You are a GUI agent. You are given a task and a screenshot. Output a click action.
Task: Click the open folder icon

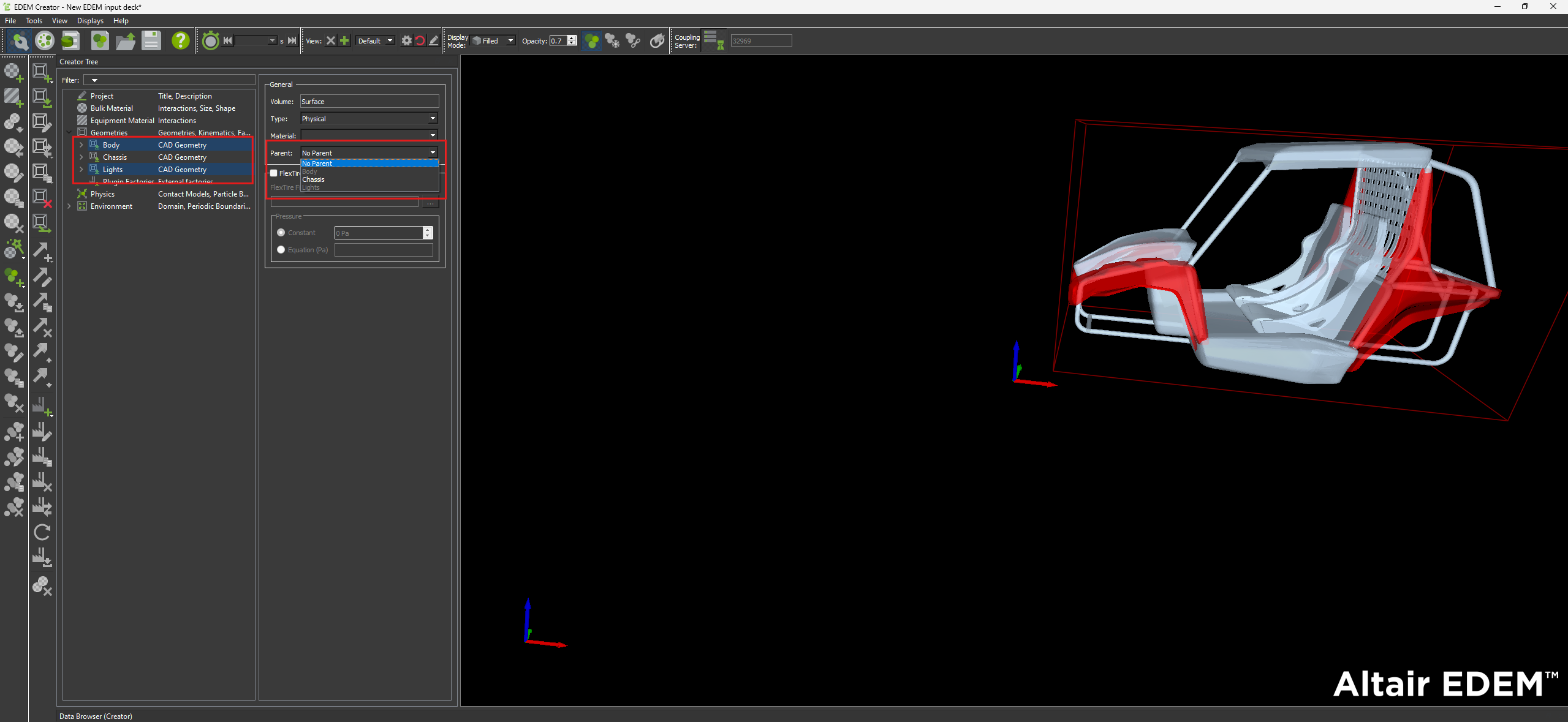point(126,41)
